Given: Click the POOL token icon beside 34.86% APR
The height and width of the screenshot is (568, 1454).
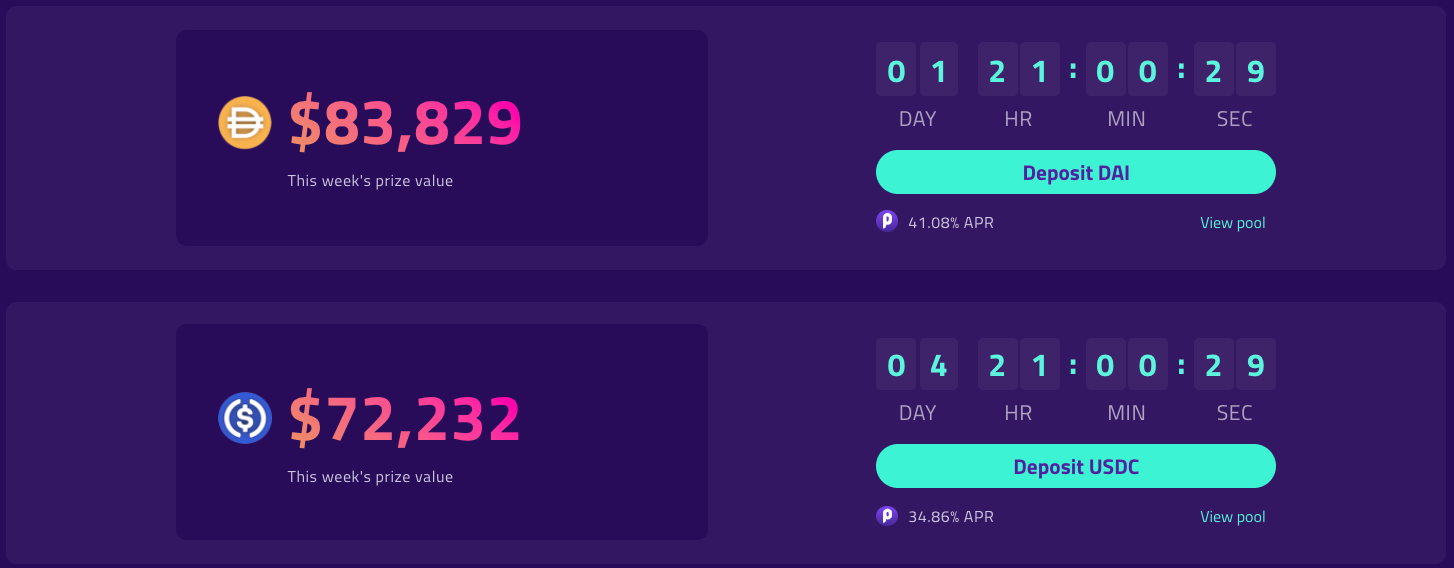Looking at the screenshot, I should [887, 516].
